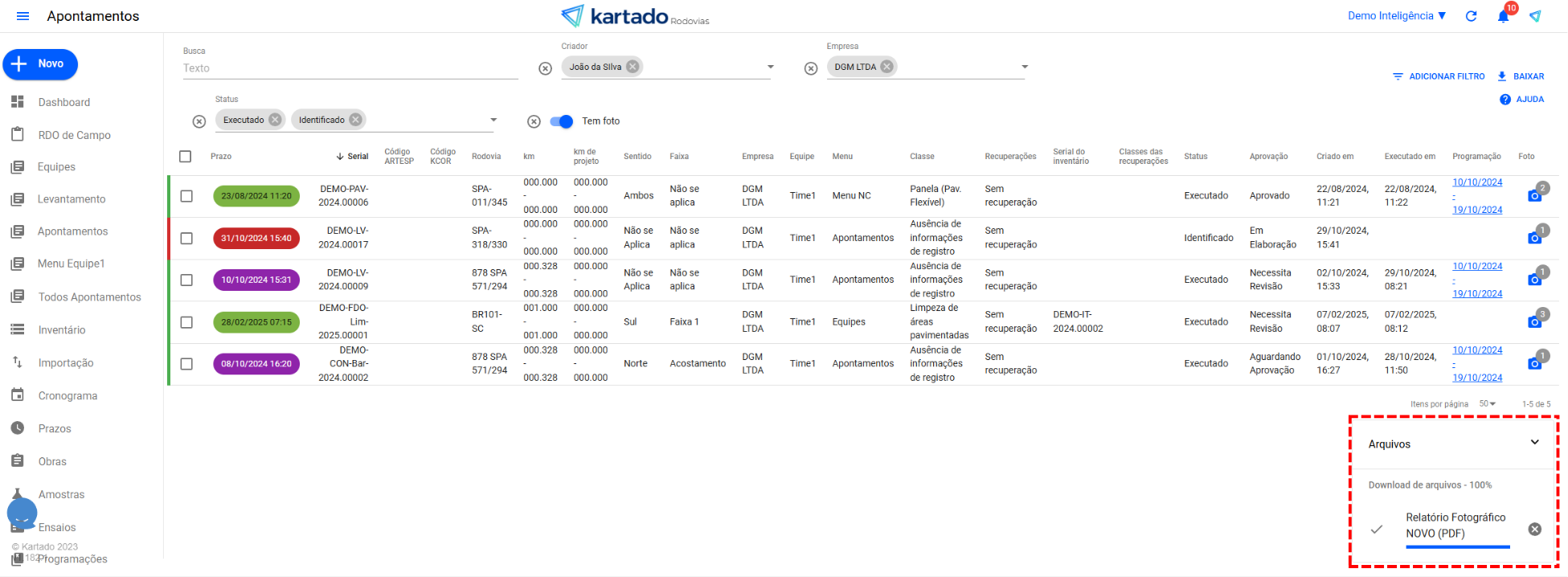Select checkbox for DEMO-LV-2024.00017 row
Image resolution: width=1568 pixels, height=577 pixels.
tap(186, 238)
